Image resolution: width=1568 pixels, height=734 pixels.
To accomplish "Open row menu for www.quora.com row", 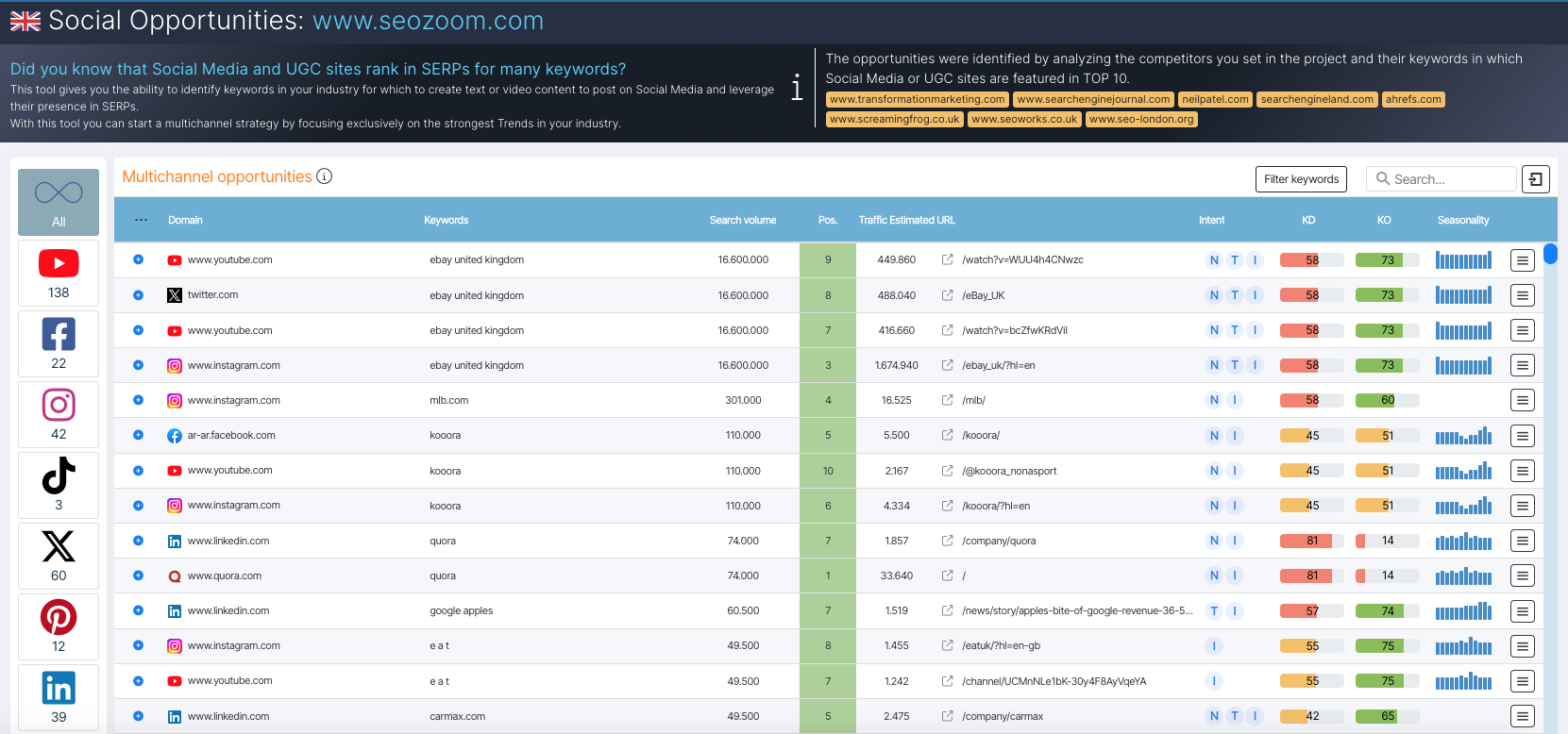I will [x=1522, y=576].
